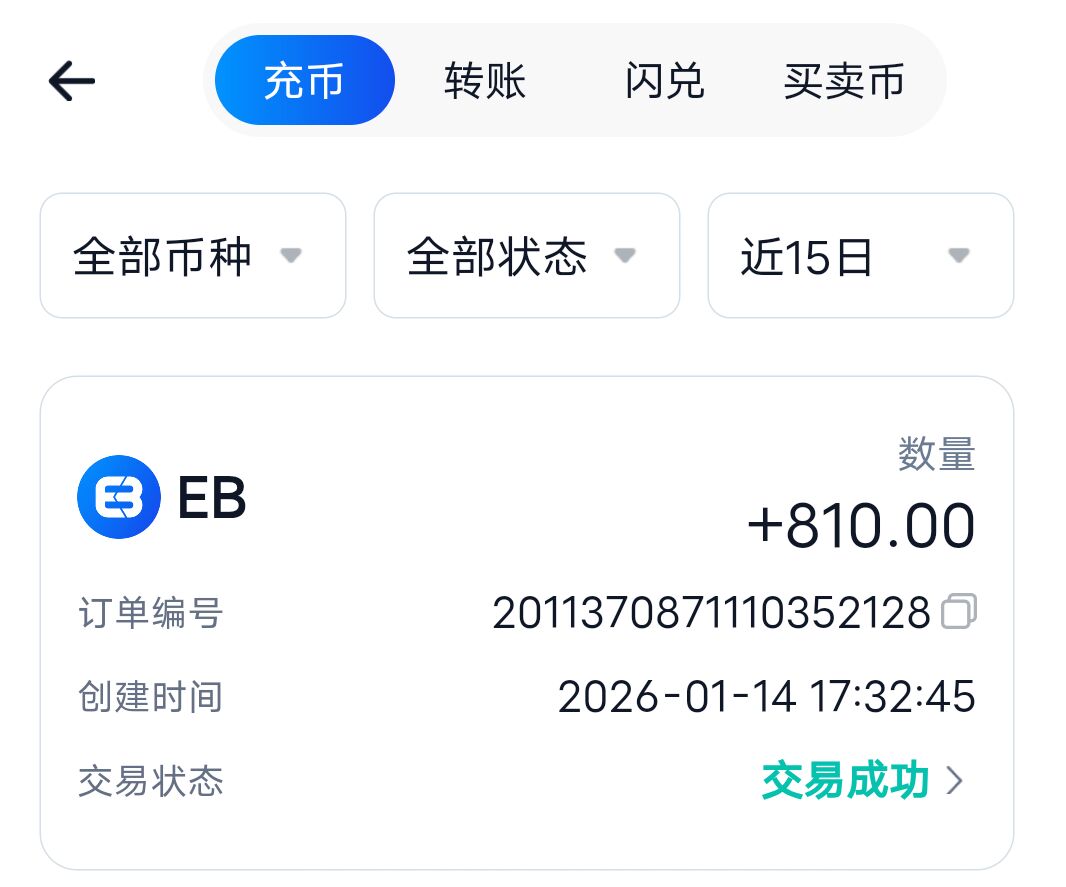
Task: Tap the back arrow to return
Action: pyautogui.click(x=71, y=80)
